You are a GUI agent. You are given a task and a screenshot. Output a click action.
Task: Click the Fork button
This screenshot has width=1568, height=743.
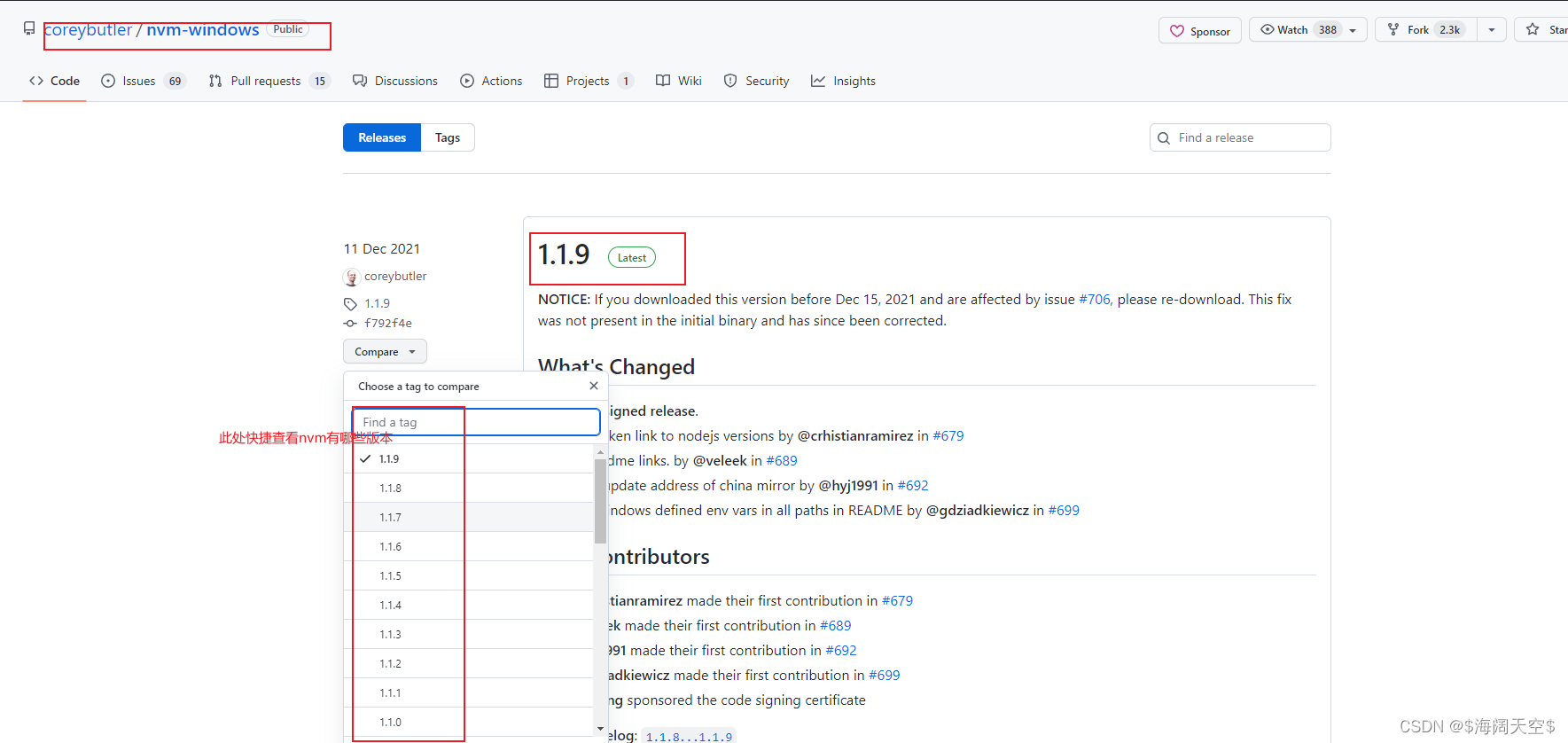click(1426, 29)
